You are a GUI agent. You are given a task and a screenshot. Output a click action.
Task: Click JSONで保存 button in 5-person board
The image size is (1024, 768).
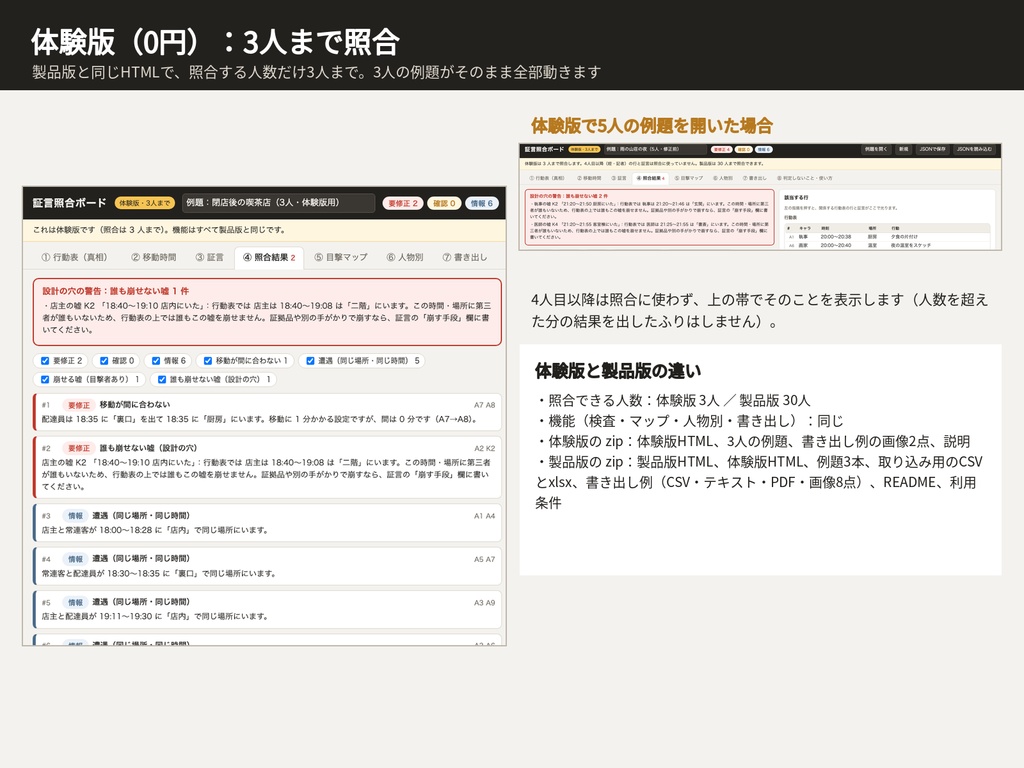(x=933, y=150)
